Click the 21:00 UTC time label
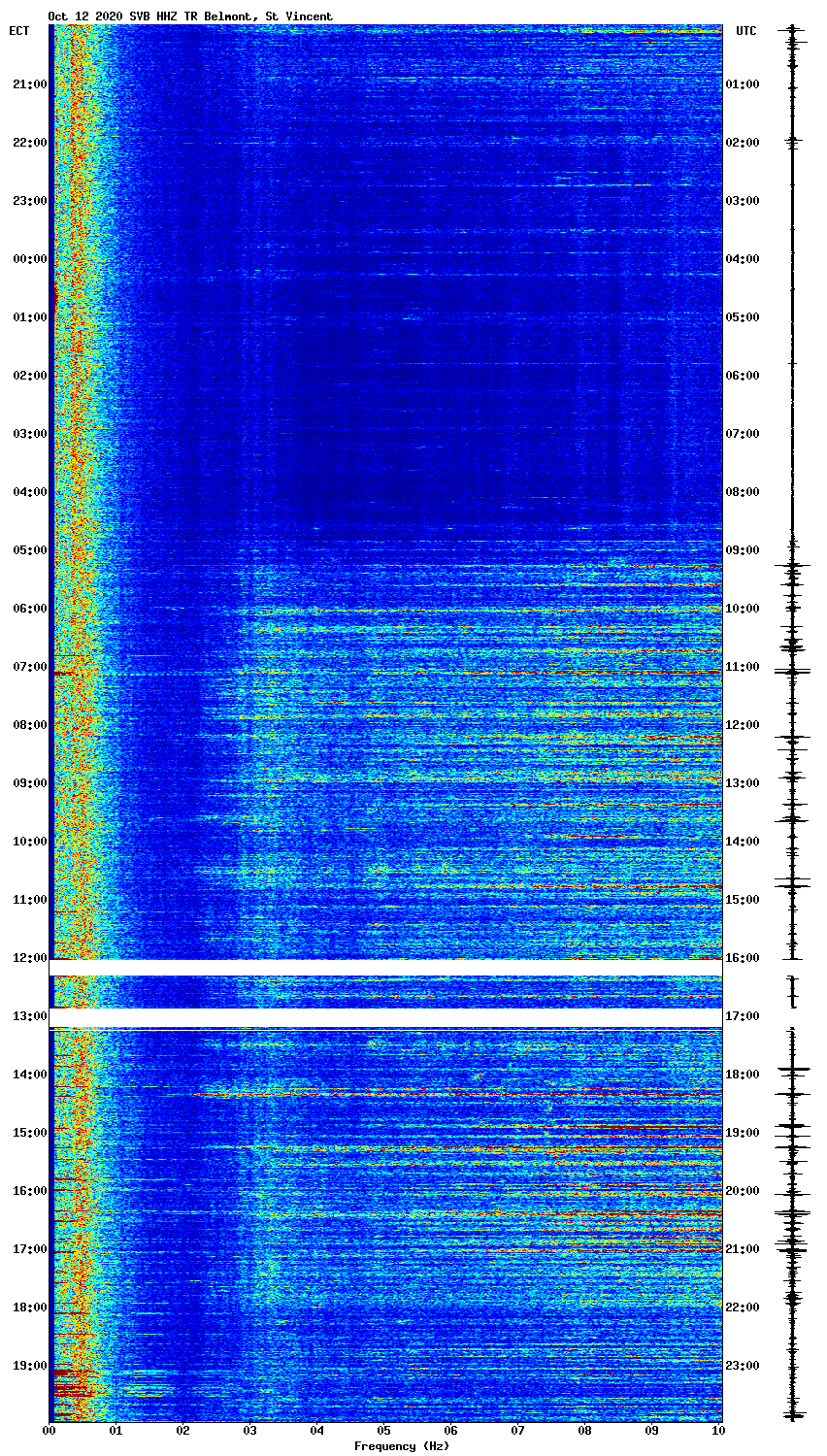 743,1249
